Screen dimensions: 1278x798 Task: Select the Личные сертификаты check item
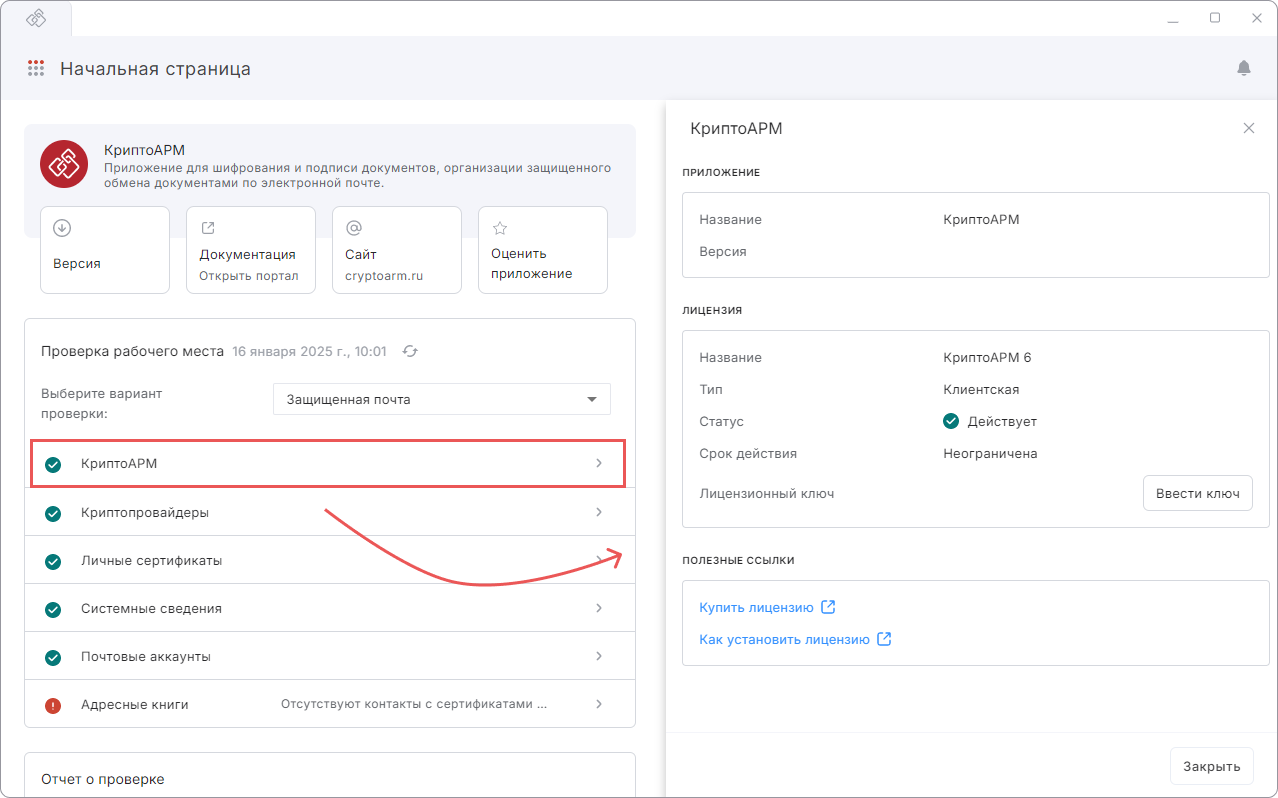tap(330, 560)
